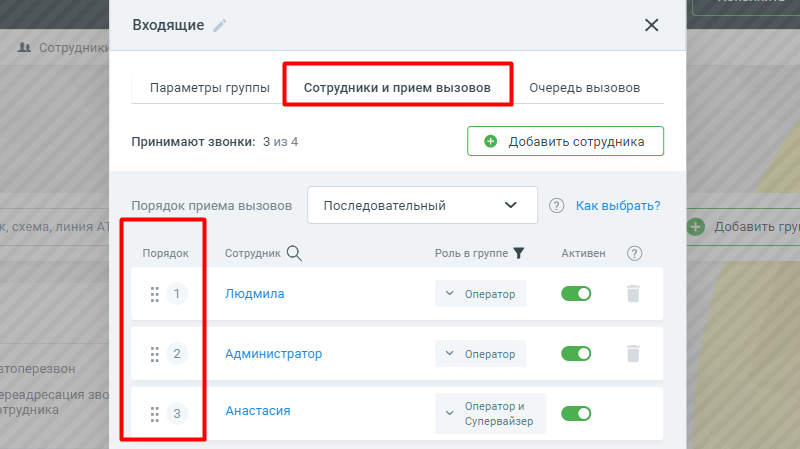Click order number 1 badge
The height and width of the screenshot is (449, 800).
pyautogui.click(x=177, y=294)
